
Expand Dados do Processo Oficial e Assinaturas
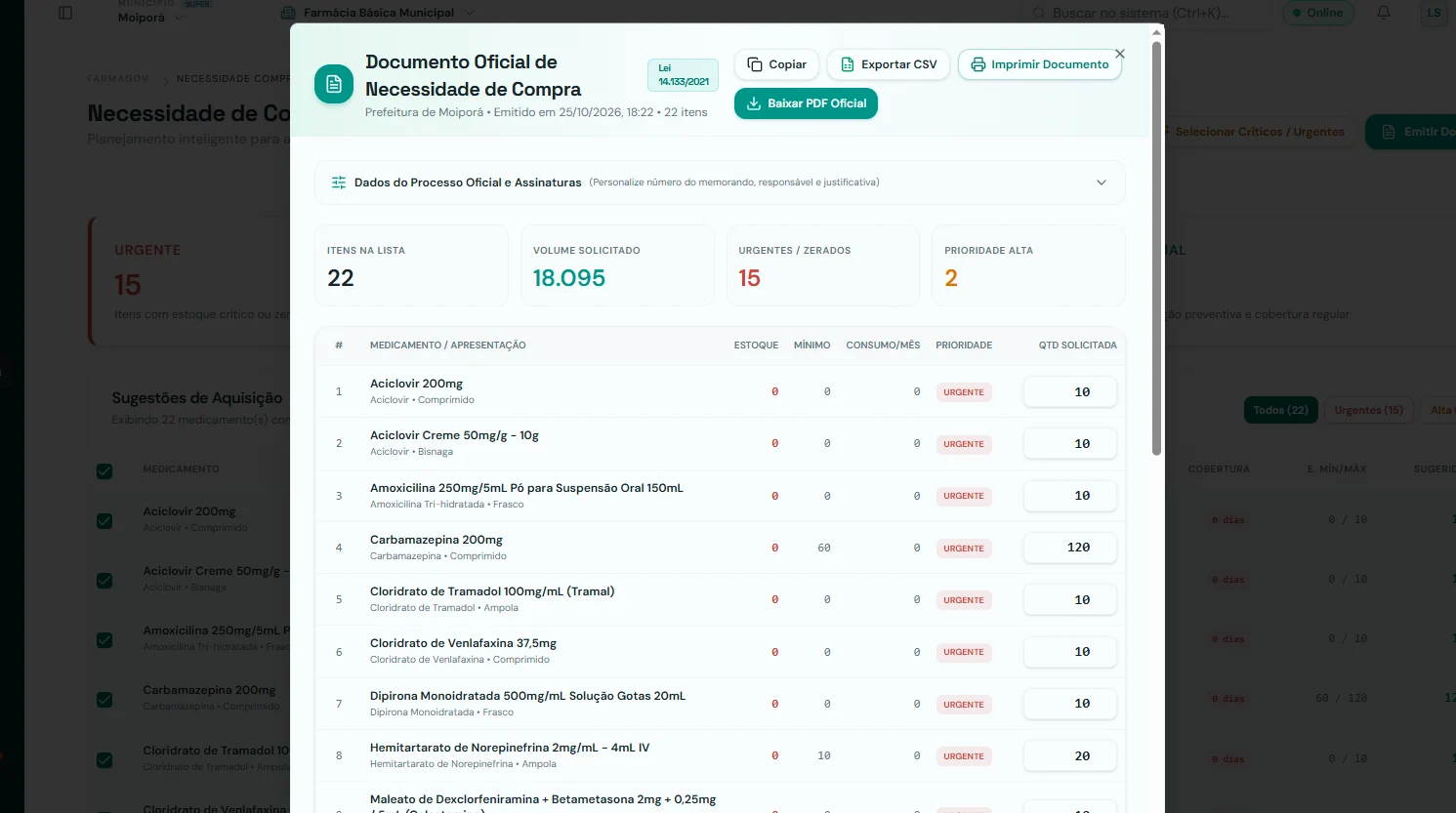720,183
